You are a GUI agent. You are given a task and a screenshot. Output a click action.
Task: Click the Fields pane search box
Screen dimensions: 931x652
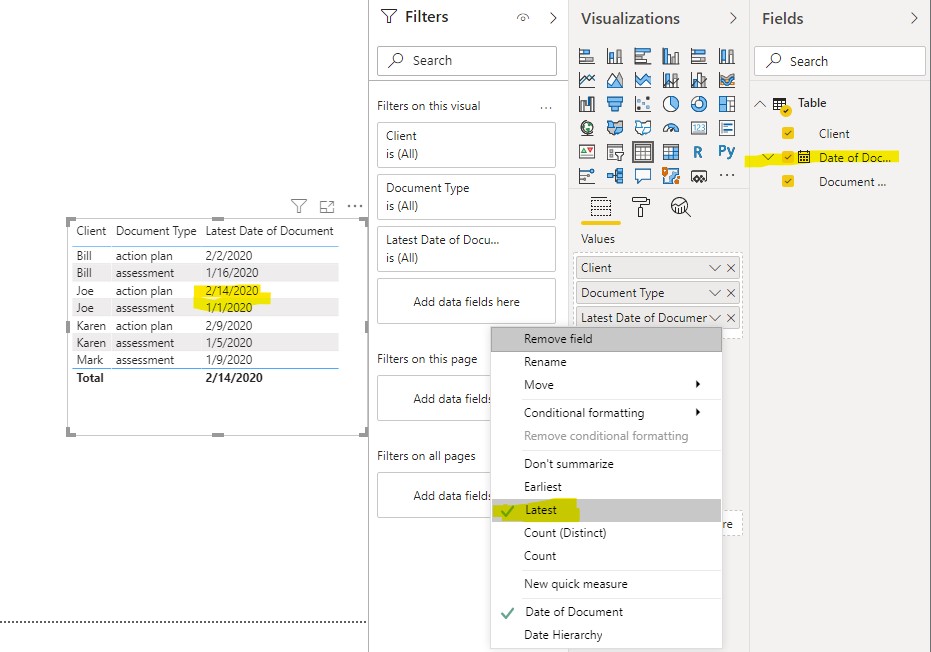pyautogui.click(x=840, y=61)
